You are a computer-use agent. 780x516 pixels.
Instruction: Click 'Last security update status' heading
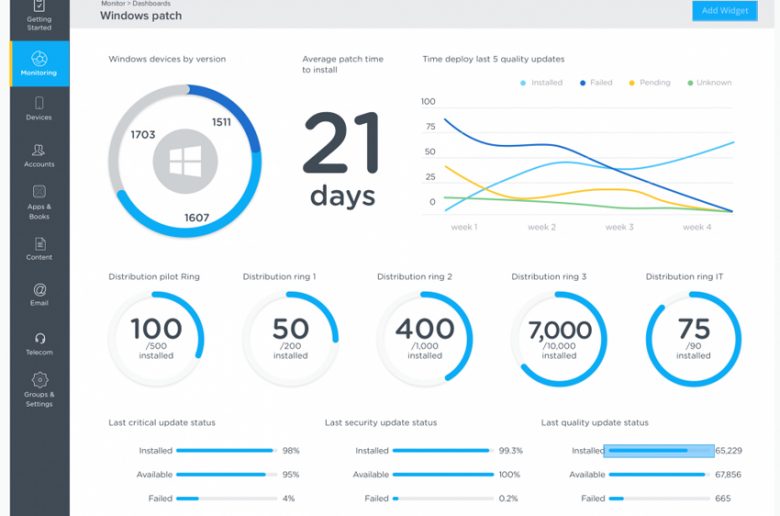click(x=381, y=422)
